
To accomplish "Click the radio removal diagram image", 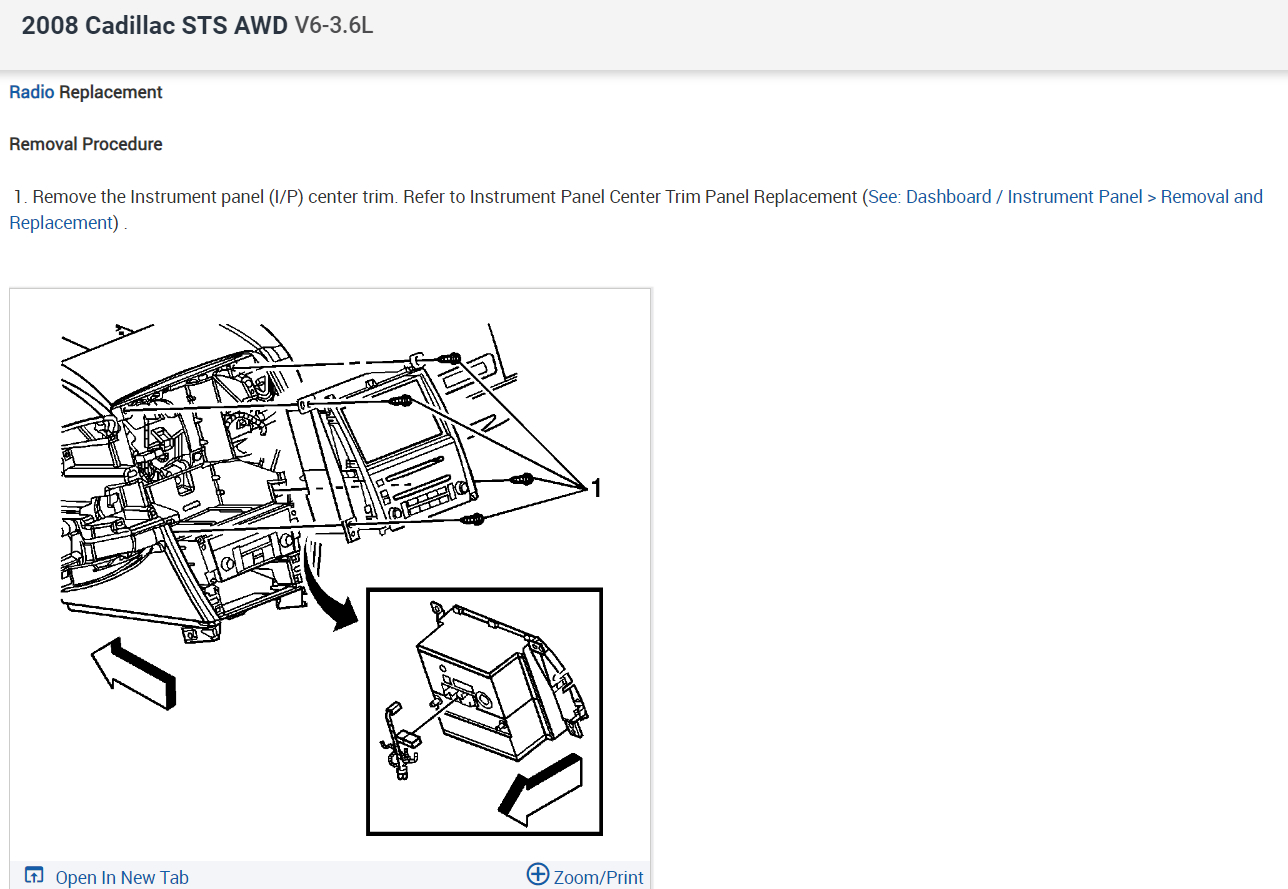I will coord(330,575).
